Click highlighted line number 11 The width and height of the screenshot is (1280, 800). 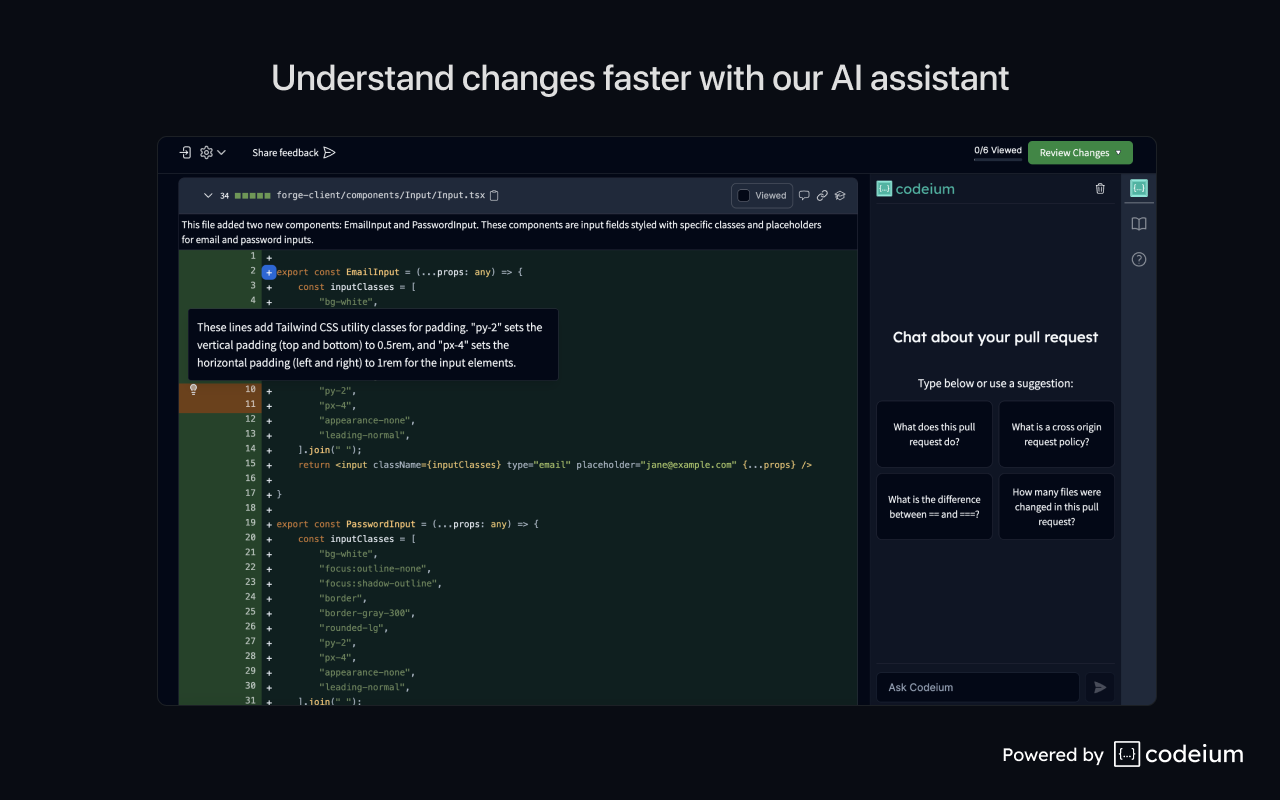(250, 404)
